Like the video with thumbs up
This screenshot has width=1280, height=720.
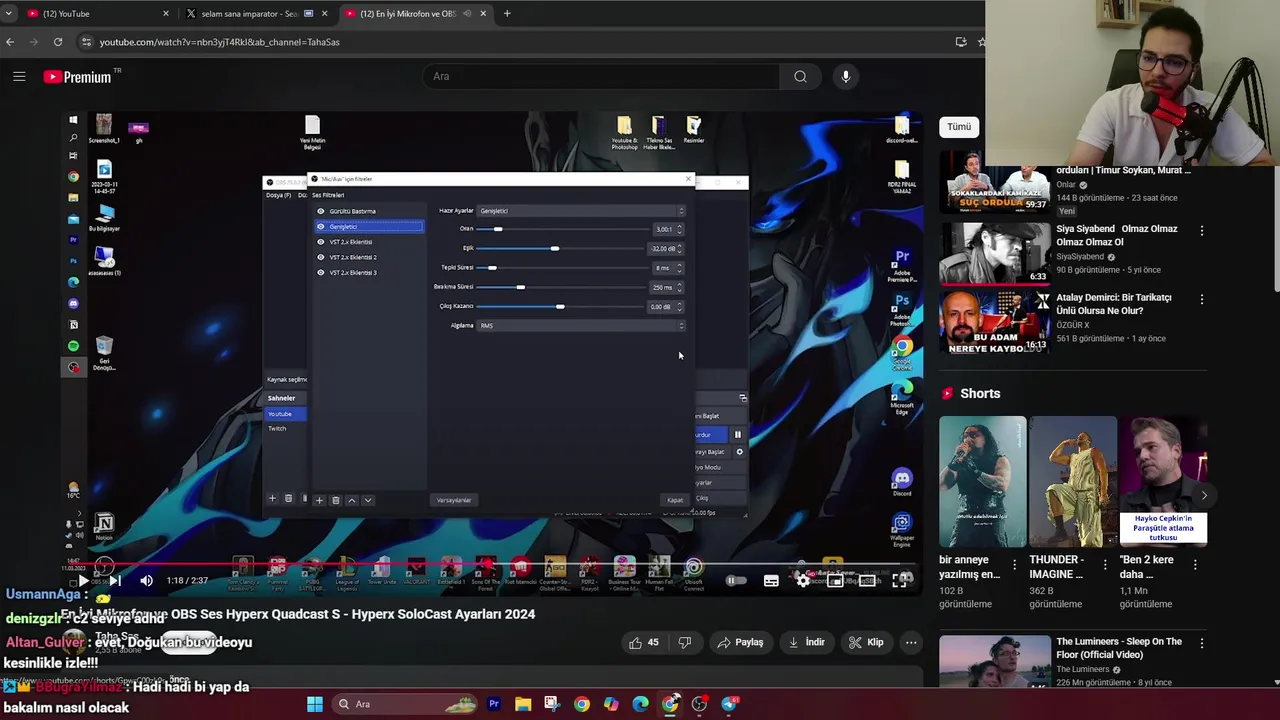click(644, 642)
